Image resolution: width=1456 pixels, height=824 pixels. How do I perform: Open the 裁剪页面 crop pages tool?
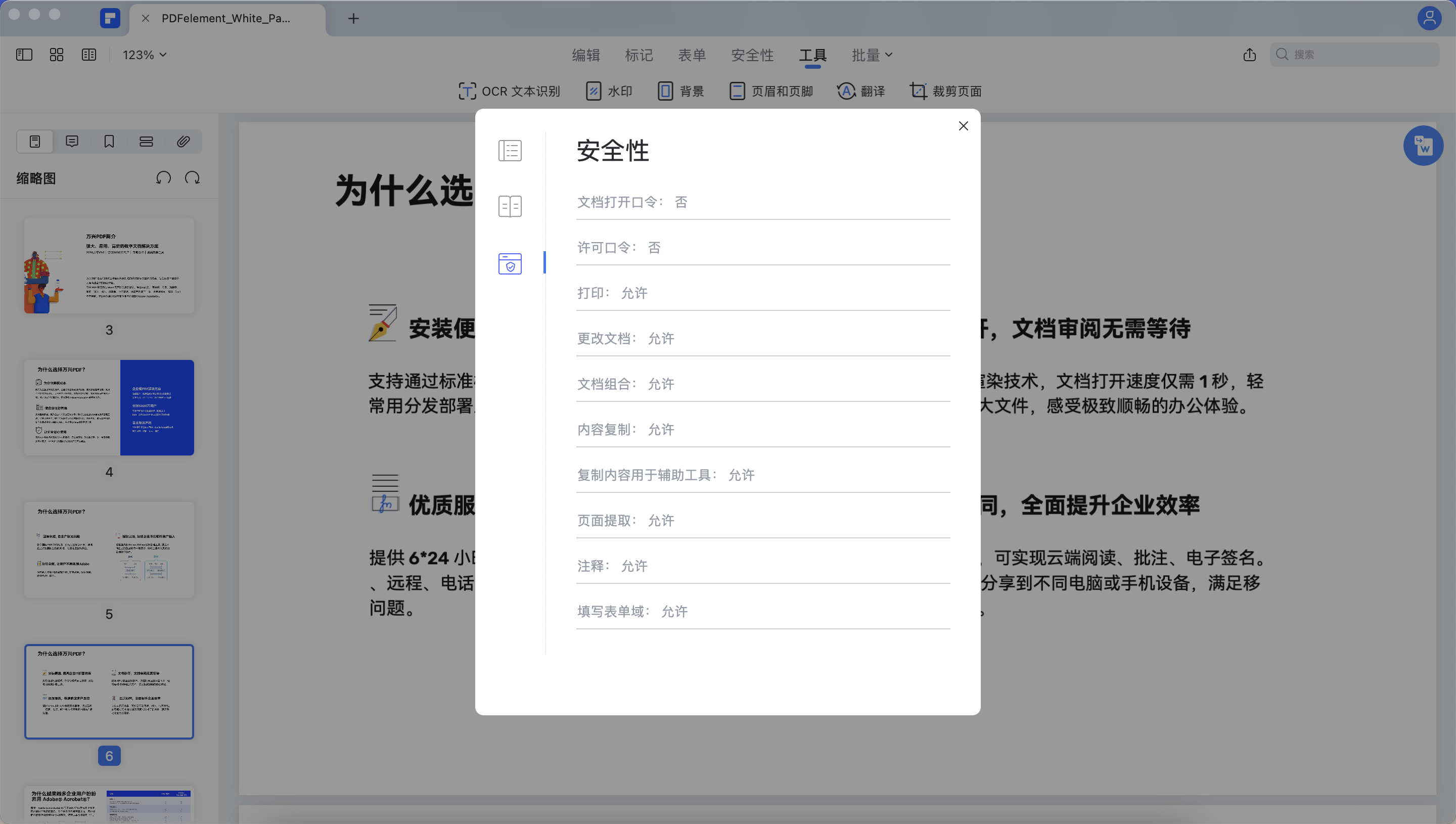[x=945, y=91]
